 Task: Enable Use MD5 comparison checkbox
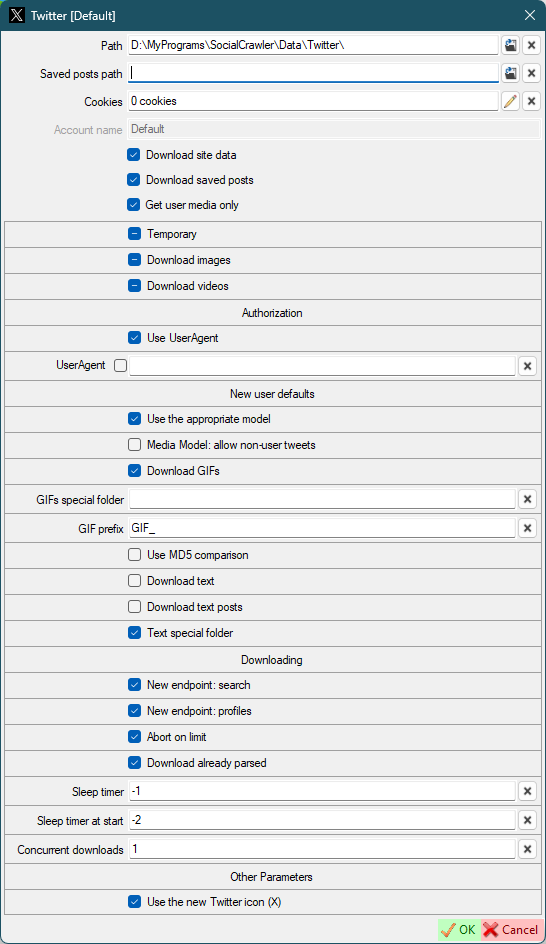[134, 554]
